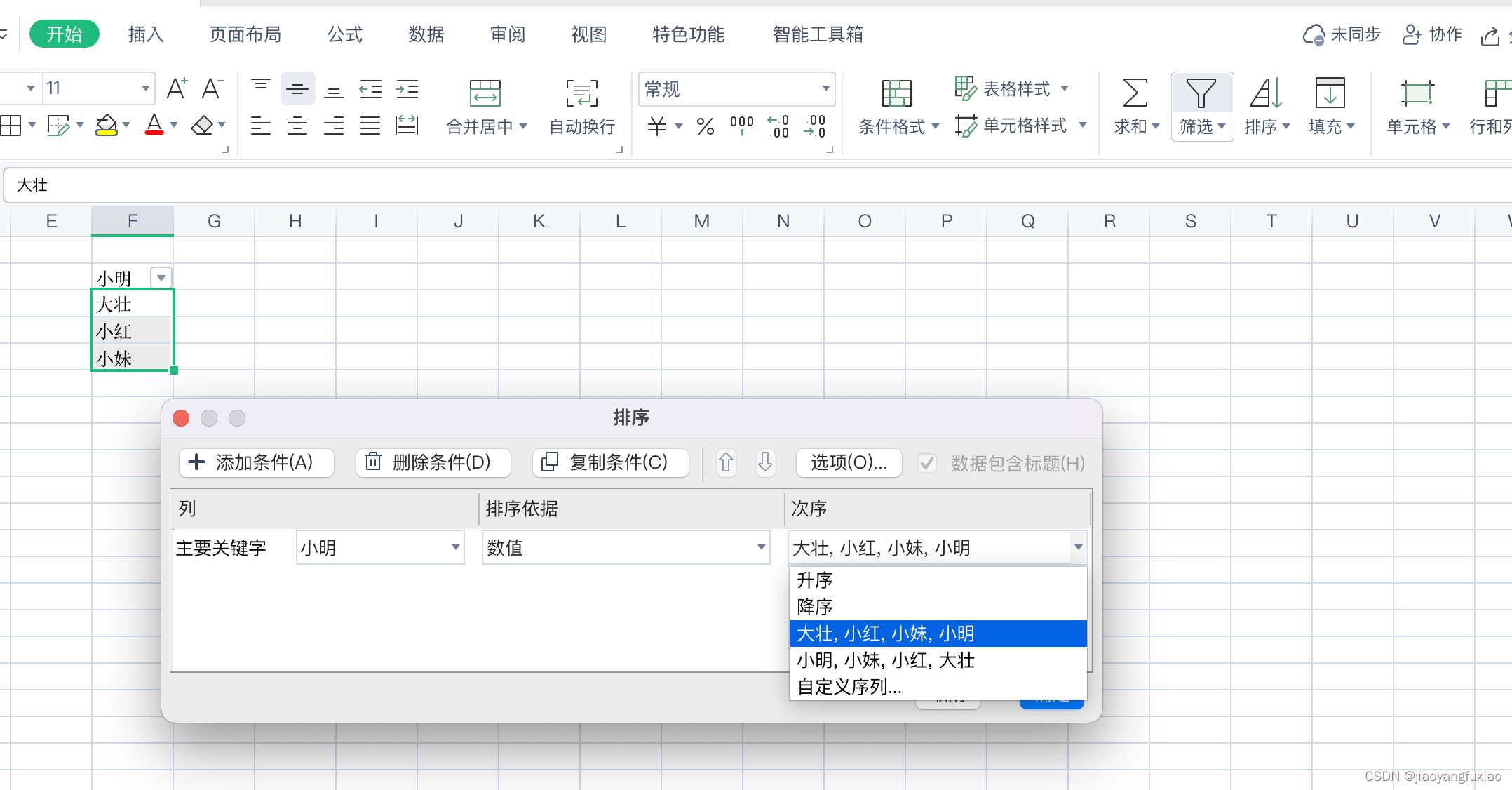Expand the 表格样式 dropdown
The width and height of the screenshot is (1512, 790).
[1065, 88]
